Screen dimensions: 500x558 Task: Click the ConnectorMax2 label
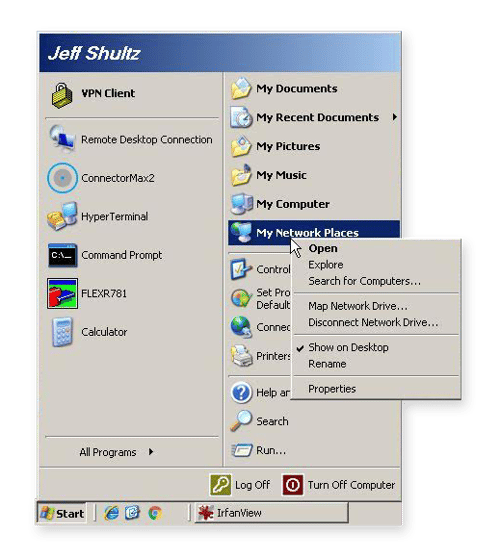click(x=118, y=178)
